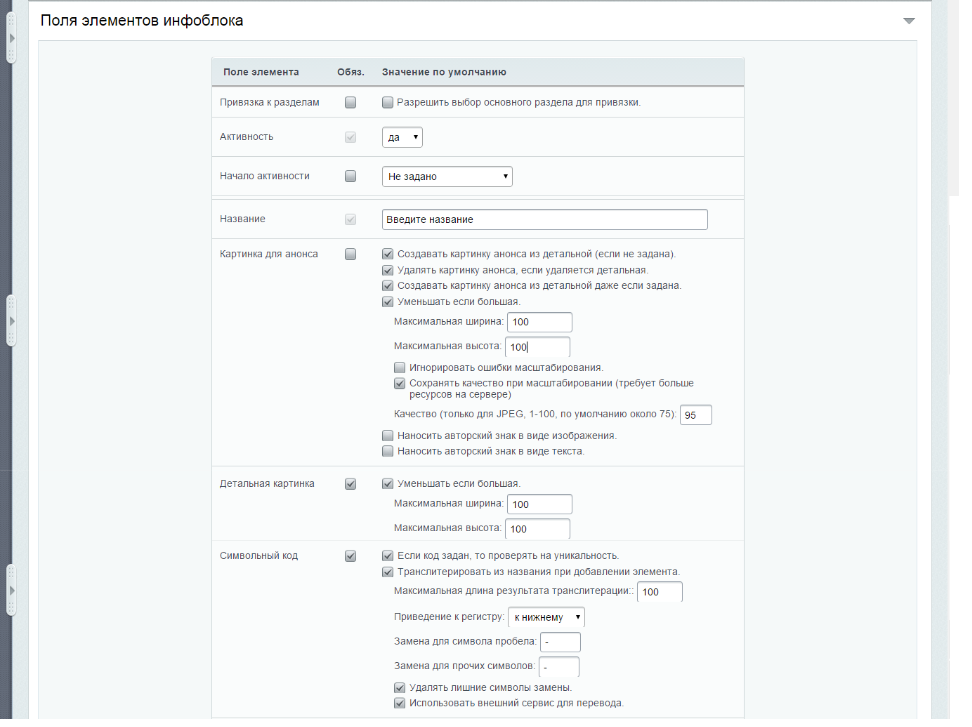Screen dimensions: 972x727
Task: Open the Активность dropdown showing да
Action: [402, 137]
